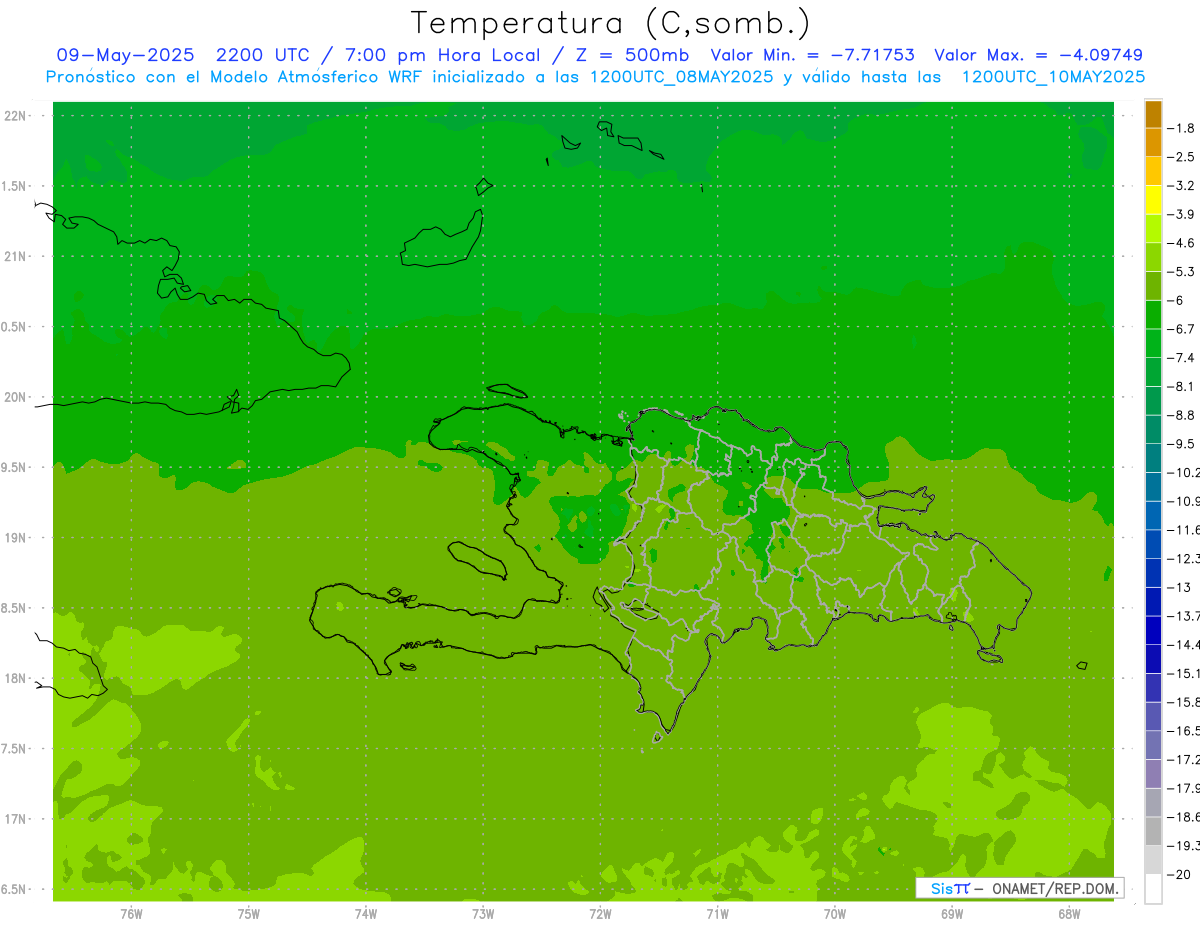Screen dimensions: 1200x927
Task: Pick the brown-orange swatch above -1.8
Action: coord(1153,114)
